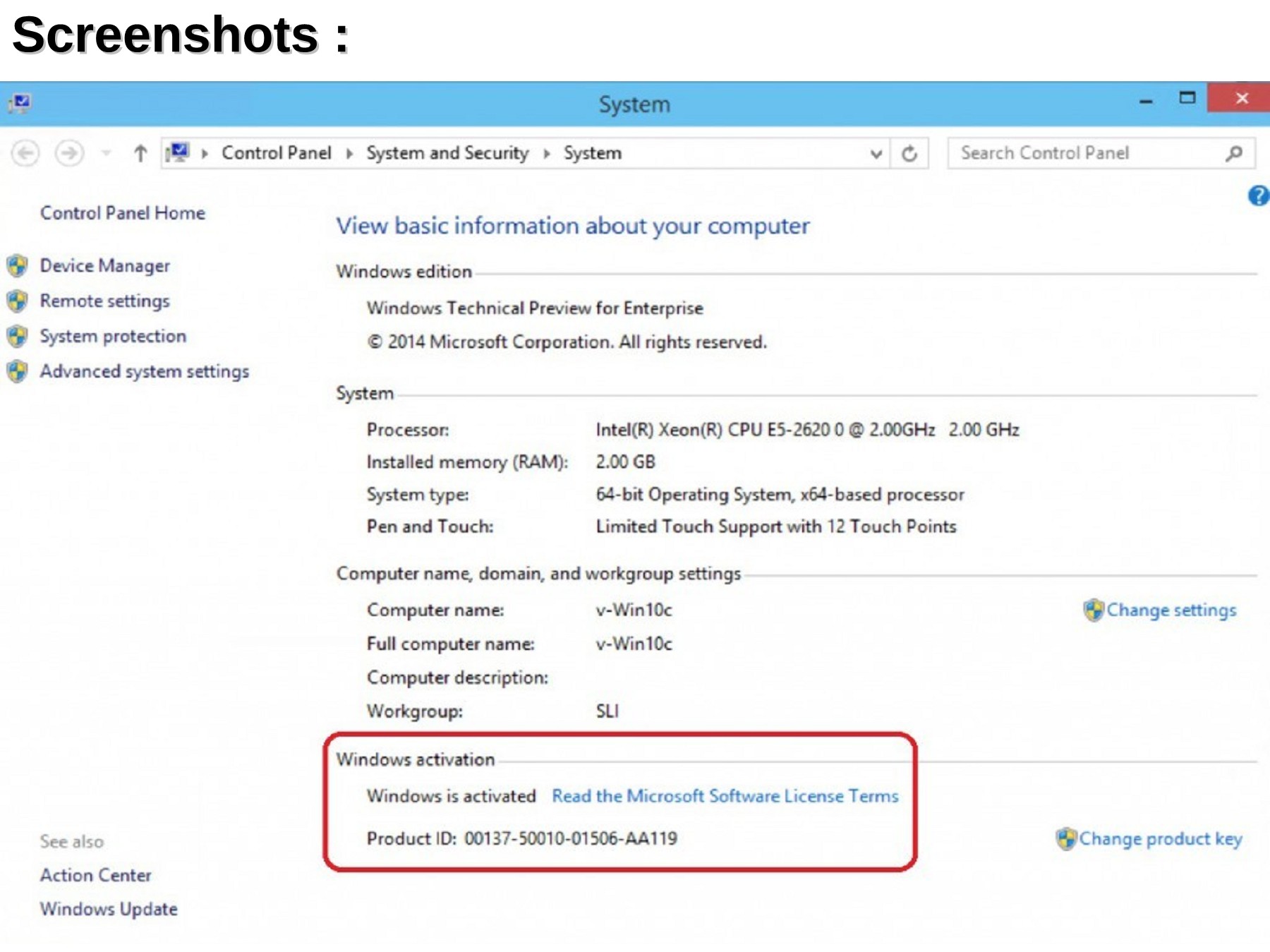This screenshot has width=1270, height=952.
Task: Click the Back navigation arrow
Action: (26, 153)
